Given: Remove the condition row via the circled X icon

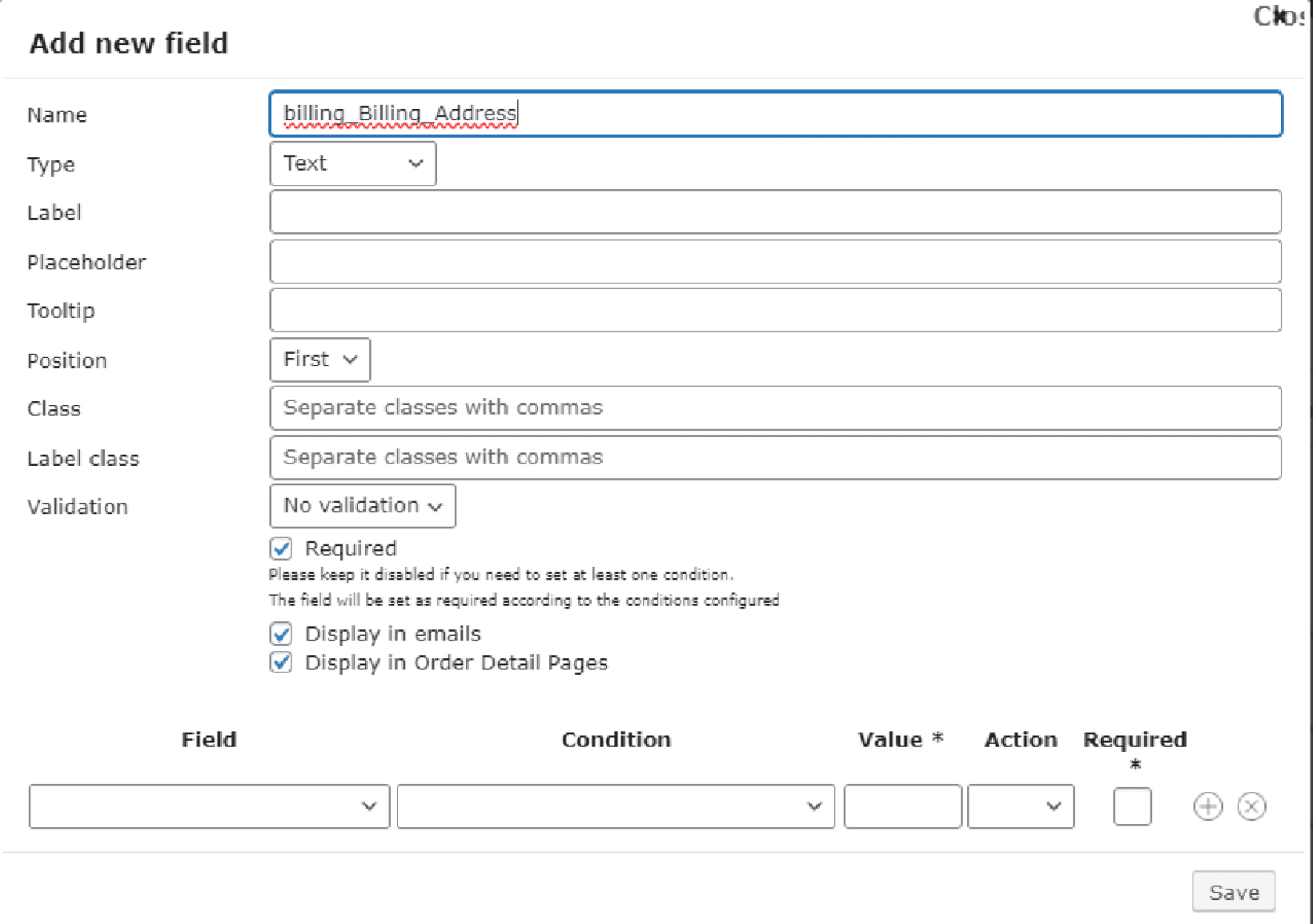Looking at the screenshot, I should 1251,806.
